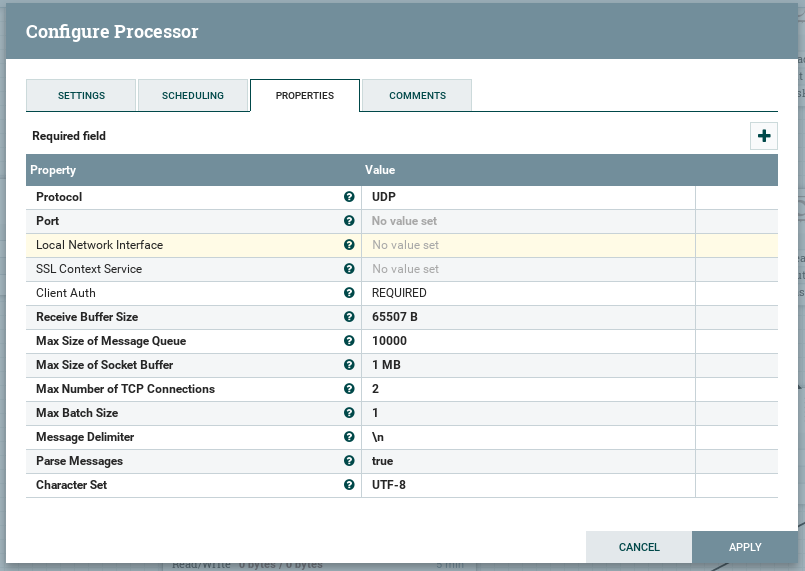Click the add new property plus icon
The image size is (805, 571).
[x=764, y=136]
